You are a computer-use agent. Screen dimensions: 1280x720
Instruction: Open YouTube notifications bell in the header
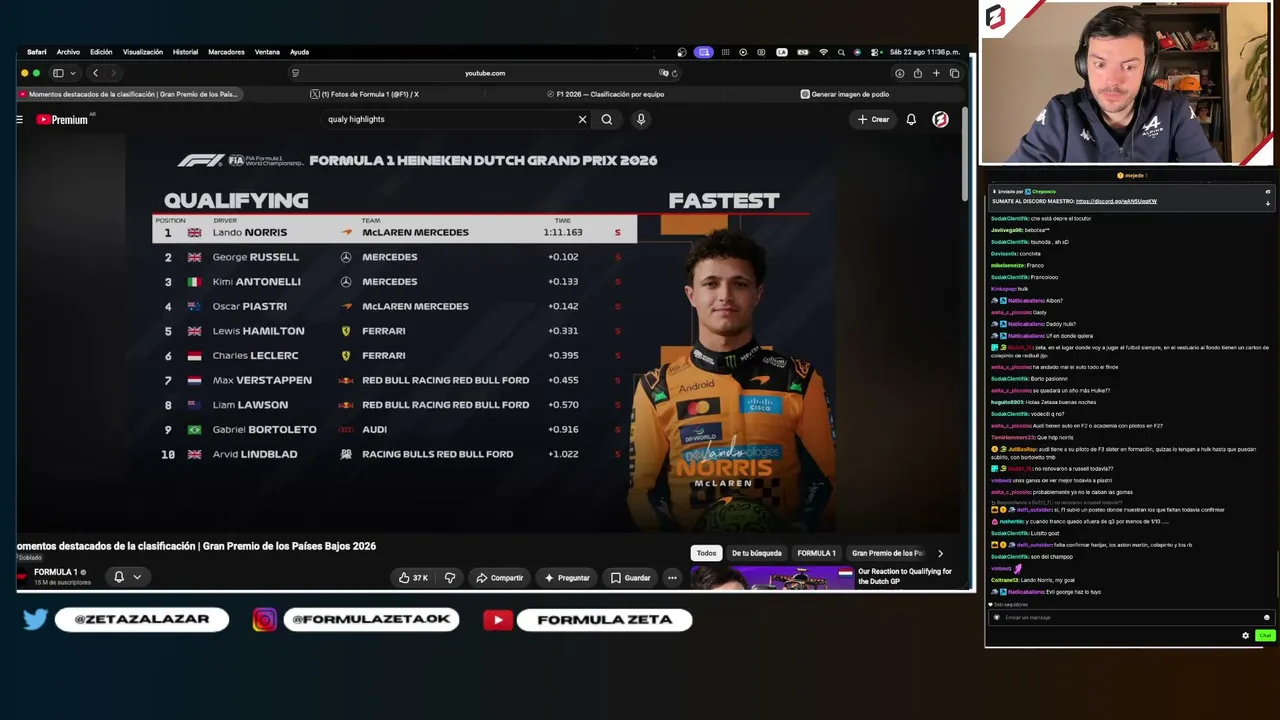[x=911, y=119]
